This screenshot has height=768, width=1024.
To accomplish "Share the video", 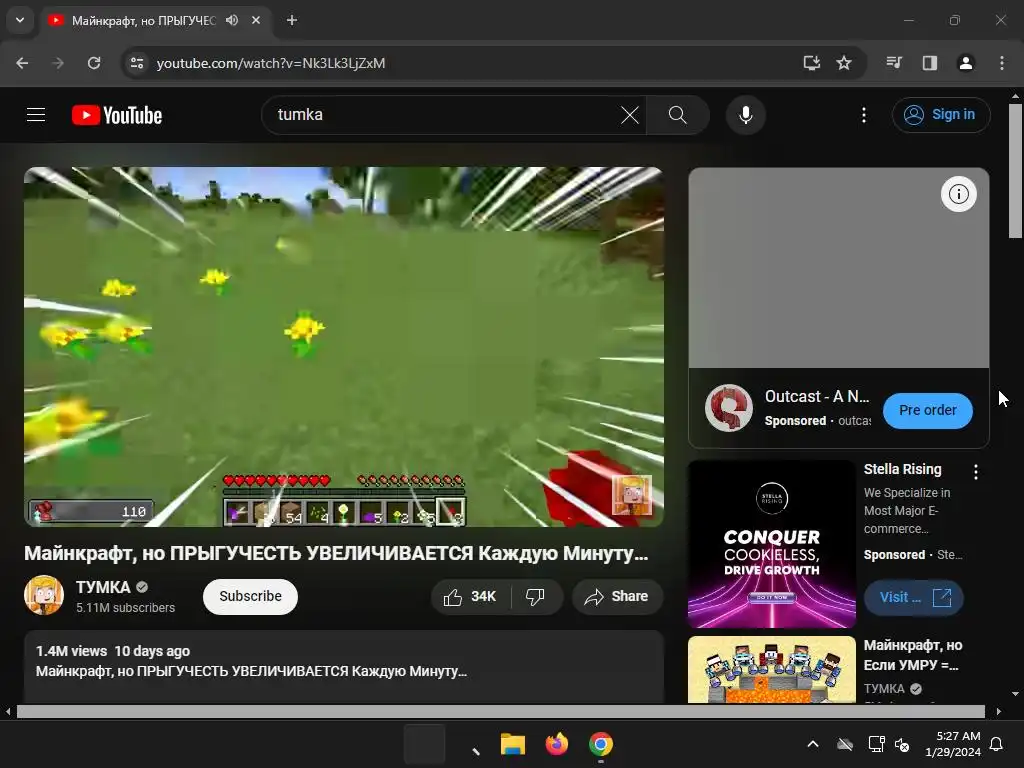I will (x=617, y=597).
